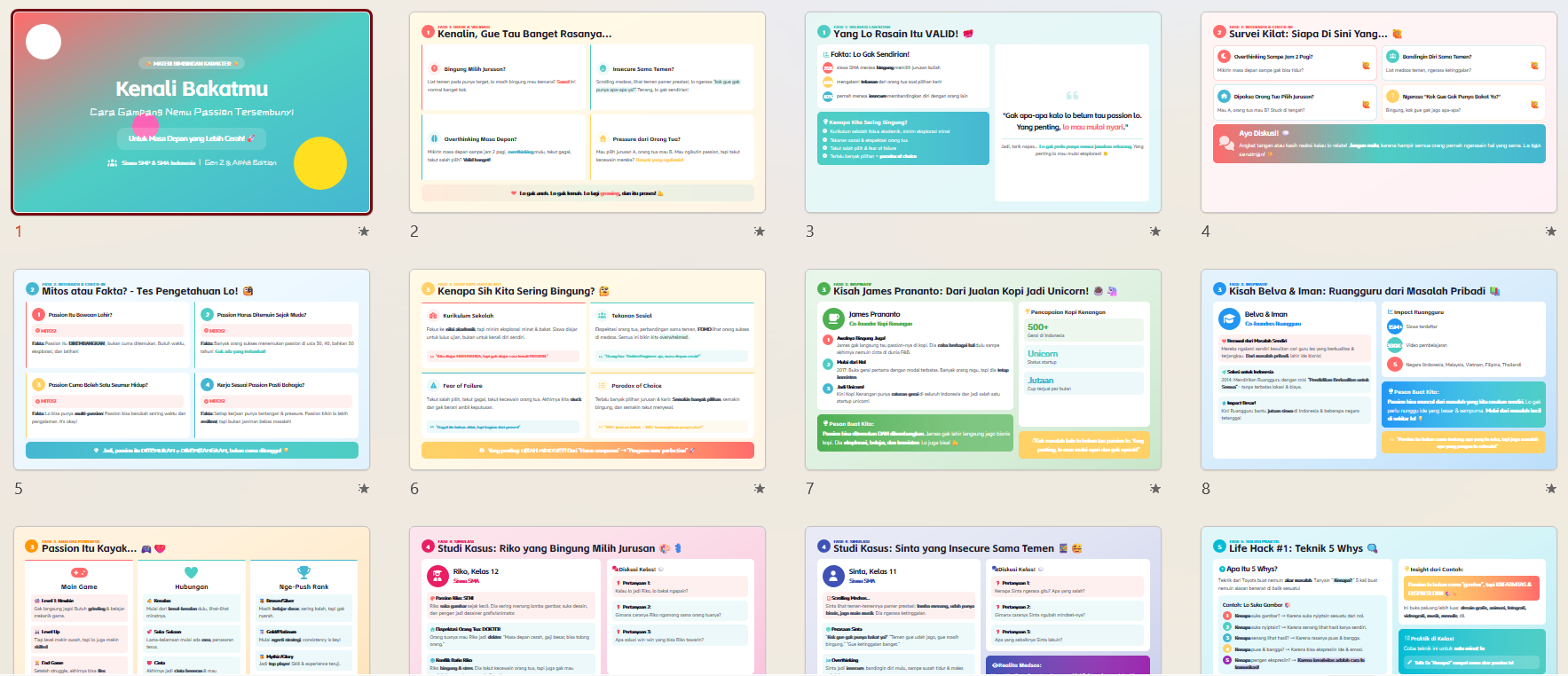Click the transition star icon under slide 8
Viewport: 1568px width, 676px height.
(1551, 489)
